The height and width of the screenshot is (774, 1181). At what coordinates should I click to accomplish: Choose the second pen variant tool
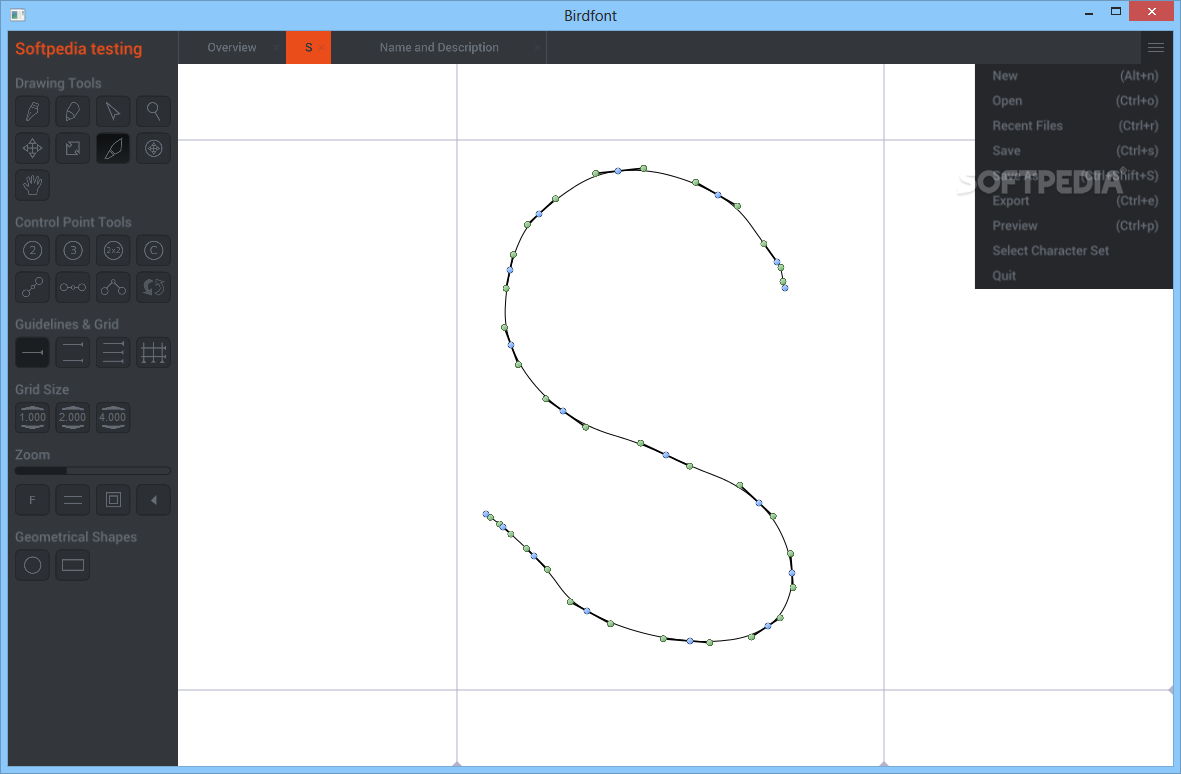click(x=73, y=111)
